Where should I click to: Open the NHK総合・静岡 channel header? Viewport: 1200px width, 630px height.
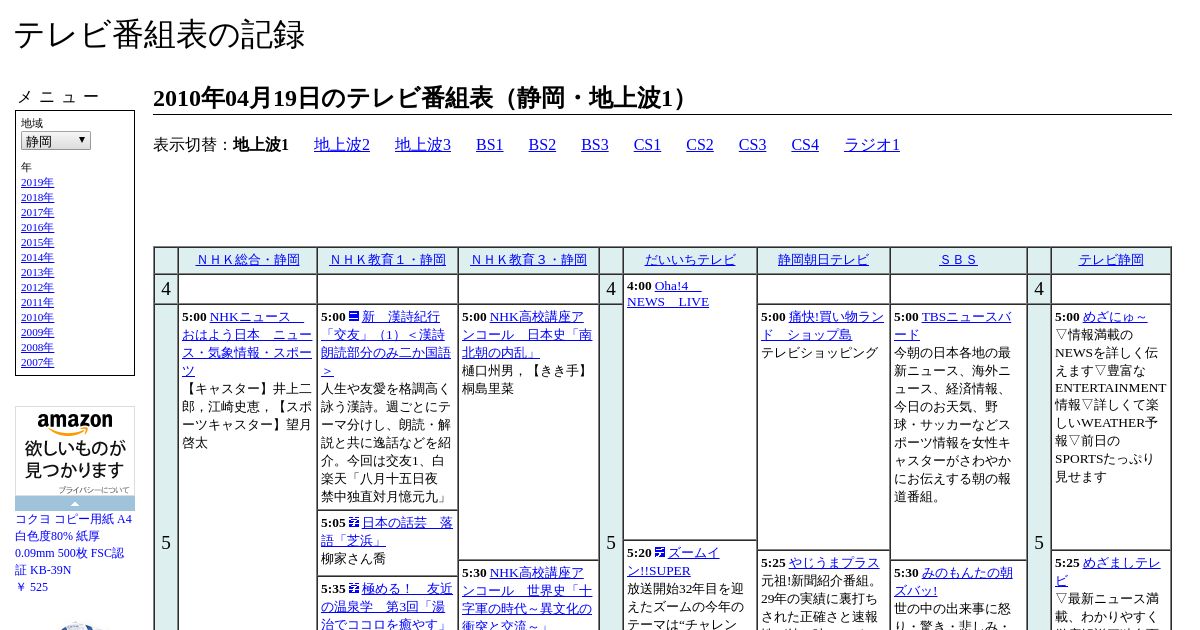[248, 260]
